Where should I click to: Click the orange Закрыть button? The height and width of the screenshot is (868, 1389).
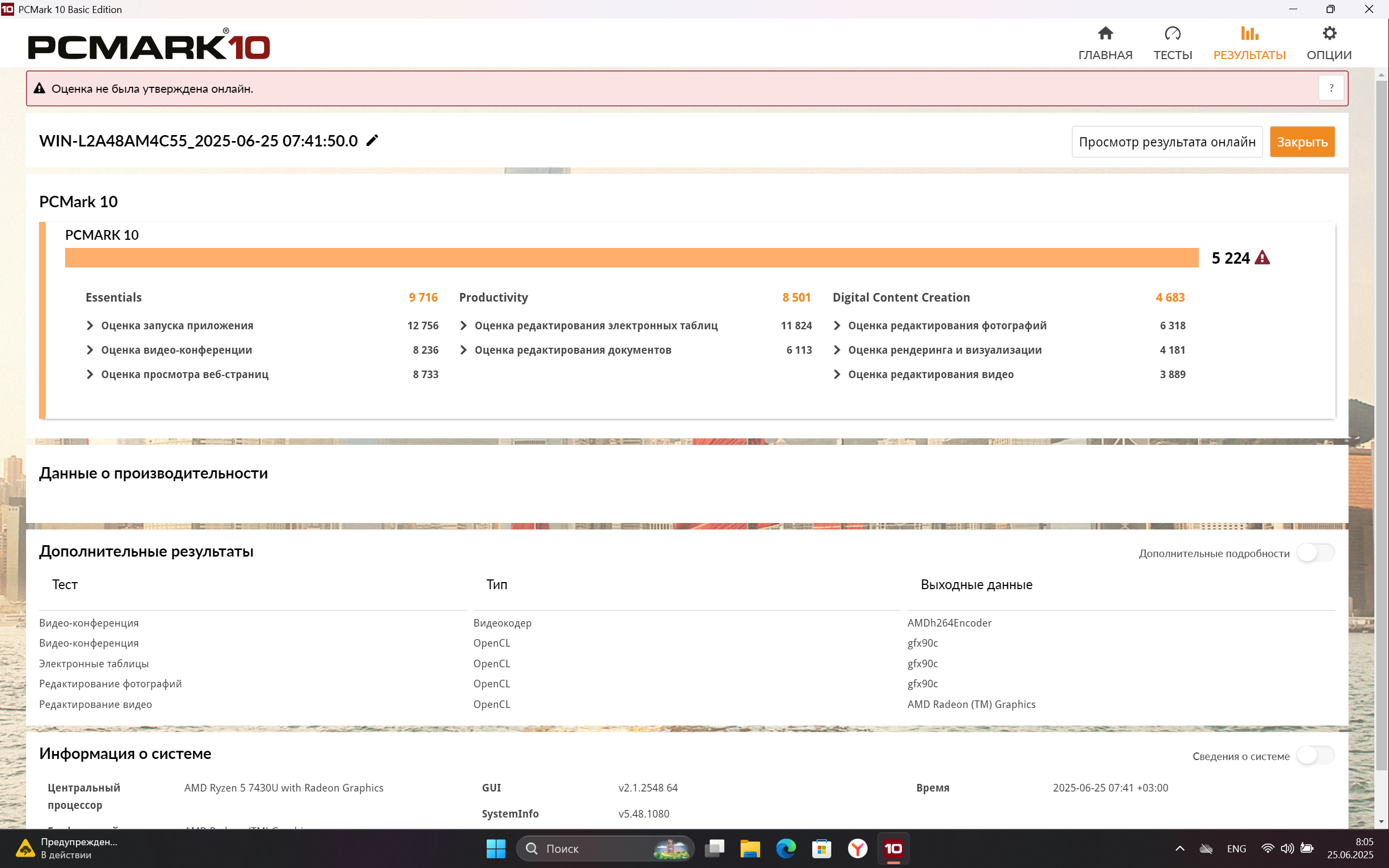click(x=1302, y=142)
